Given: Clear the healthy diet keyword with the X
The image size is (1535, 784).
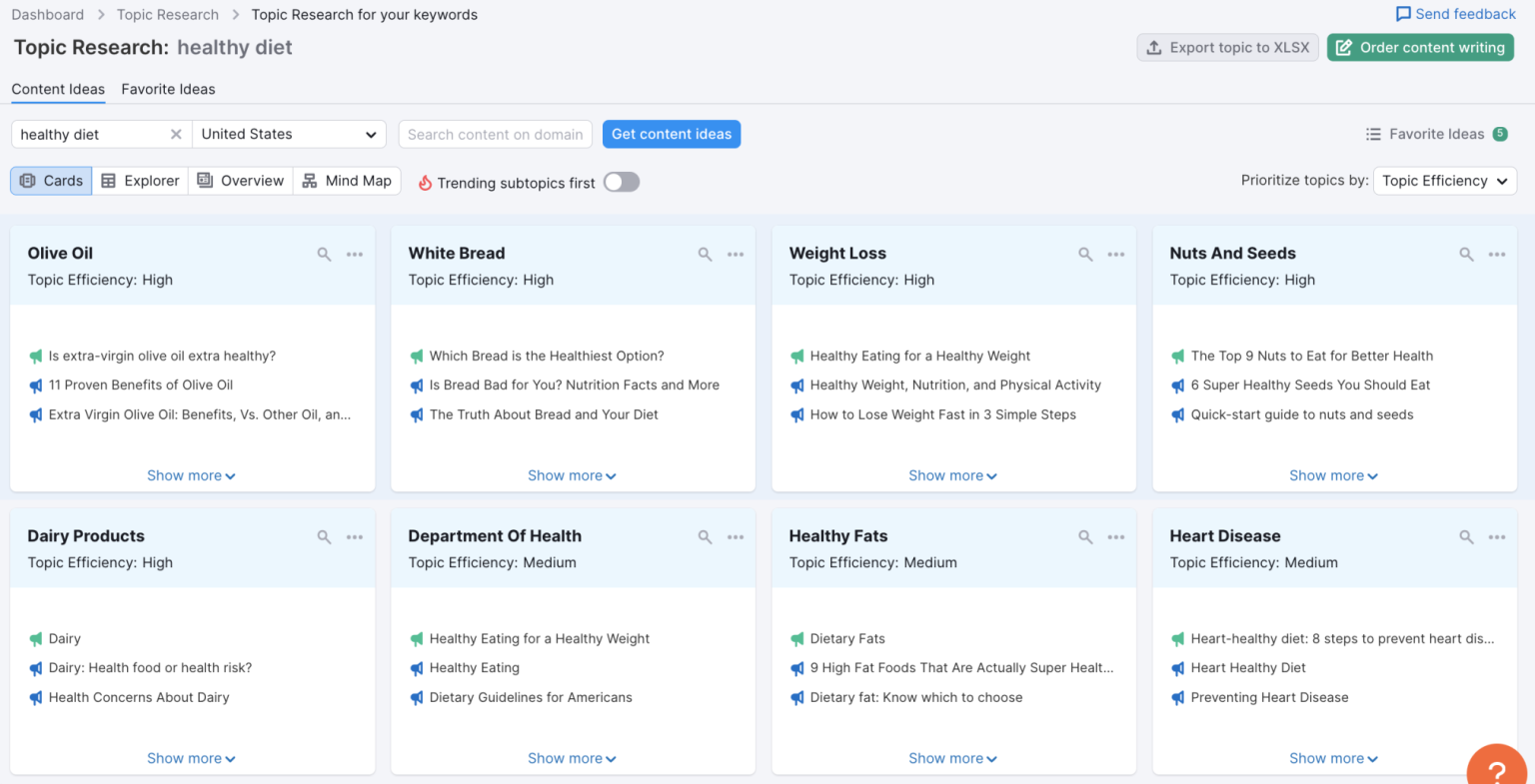Looking at the screenshot, I should point(176,134).
